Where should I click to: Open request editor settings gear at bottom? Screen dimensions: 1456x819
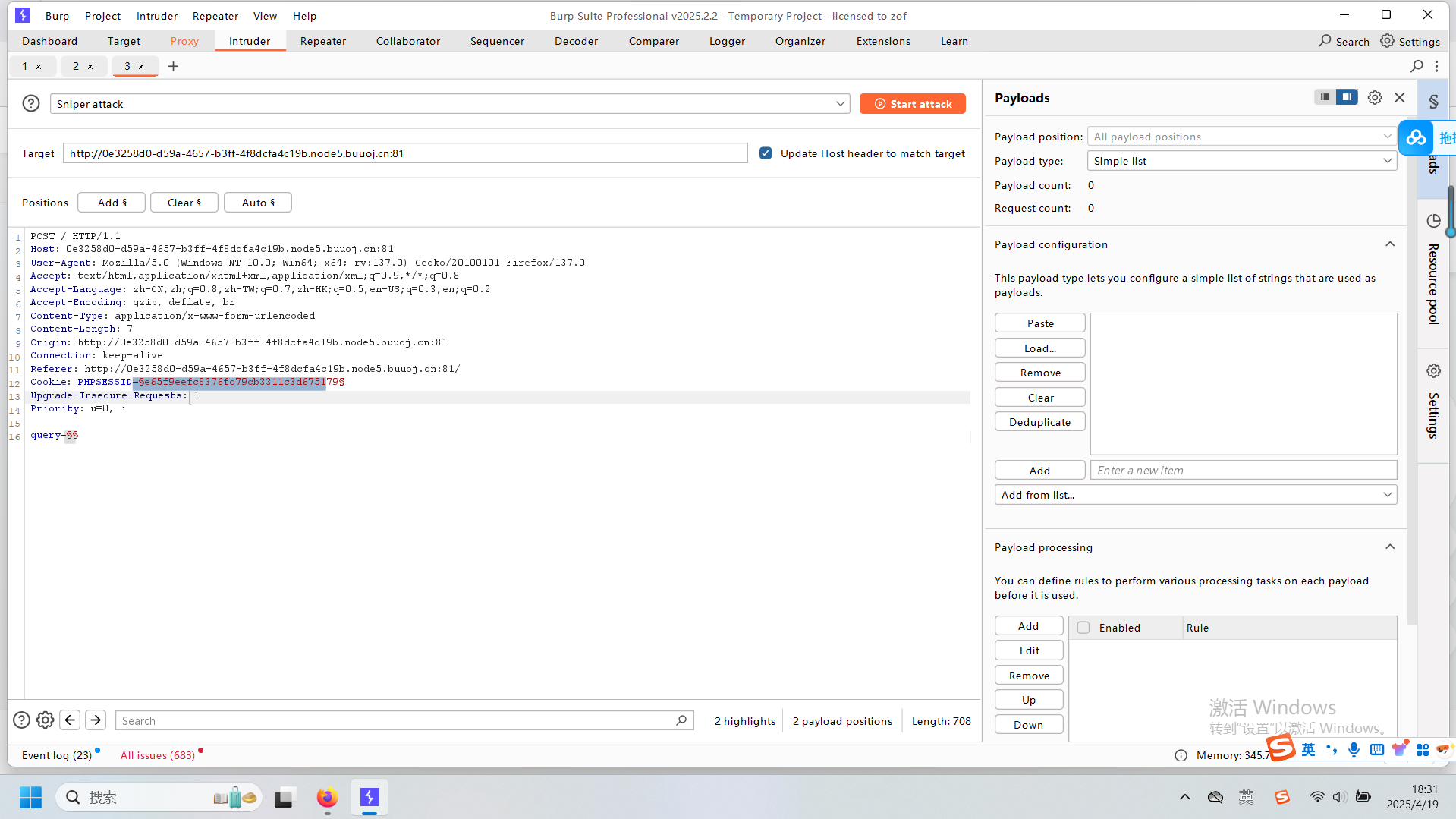(x=46, y=720)
